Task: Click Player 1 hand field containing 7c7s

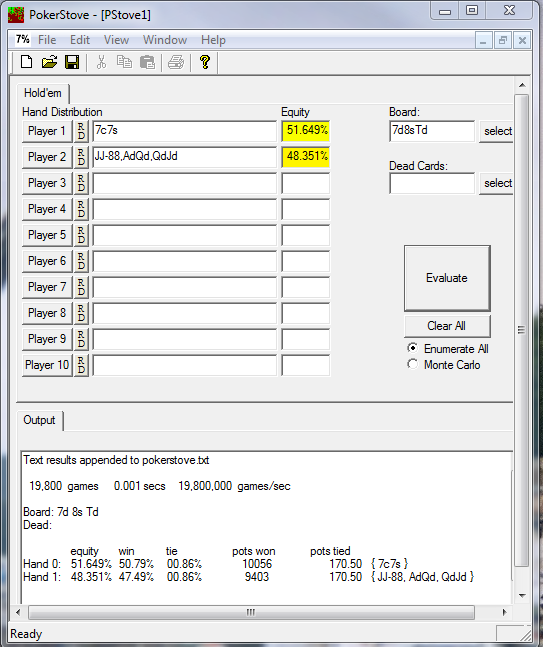Action: click(x=184, y=131)
